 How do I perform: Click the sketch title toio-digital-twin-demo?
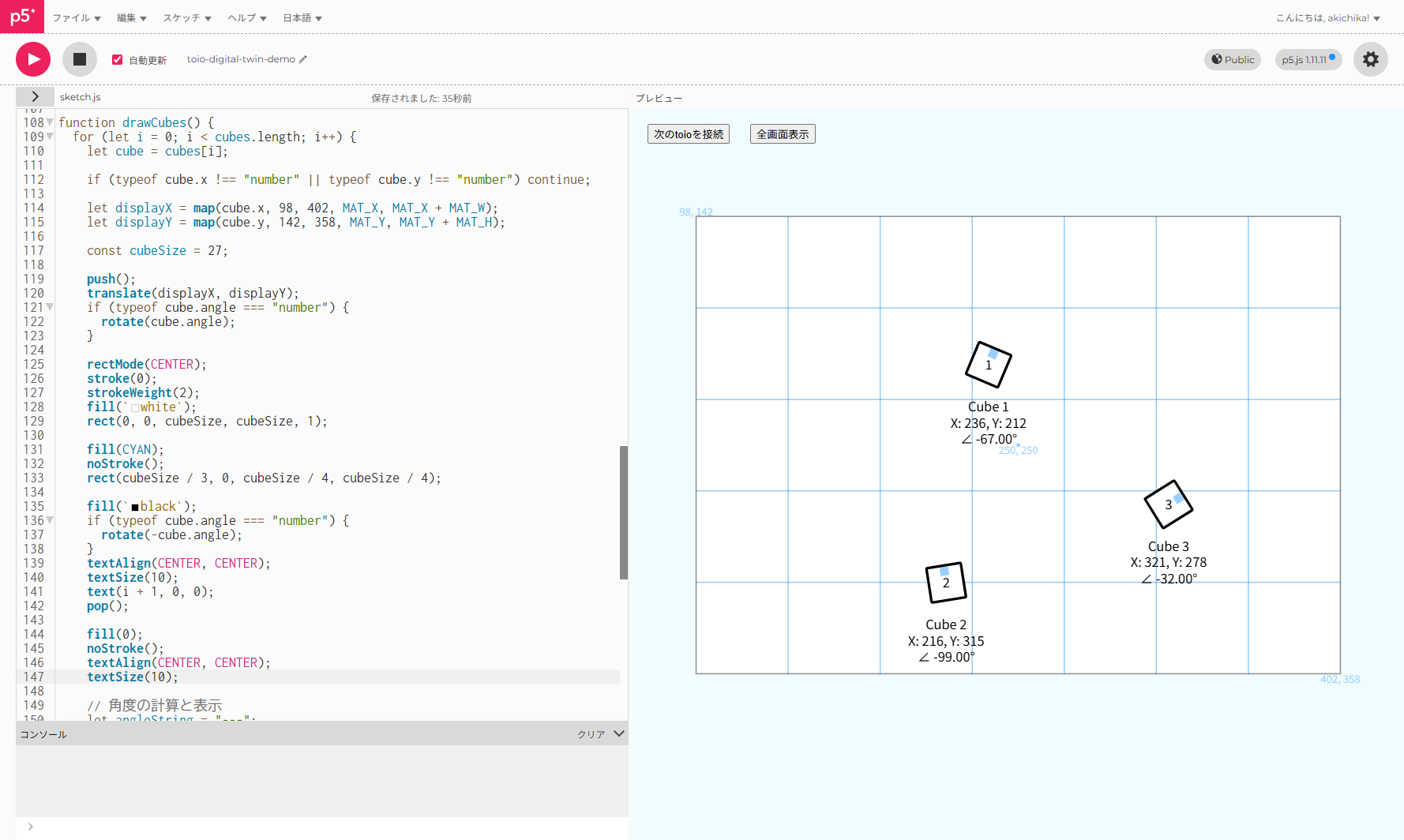pyautogui.click(x=241, y=59)
